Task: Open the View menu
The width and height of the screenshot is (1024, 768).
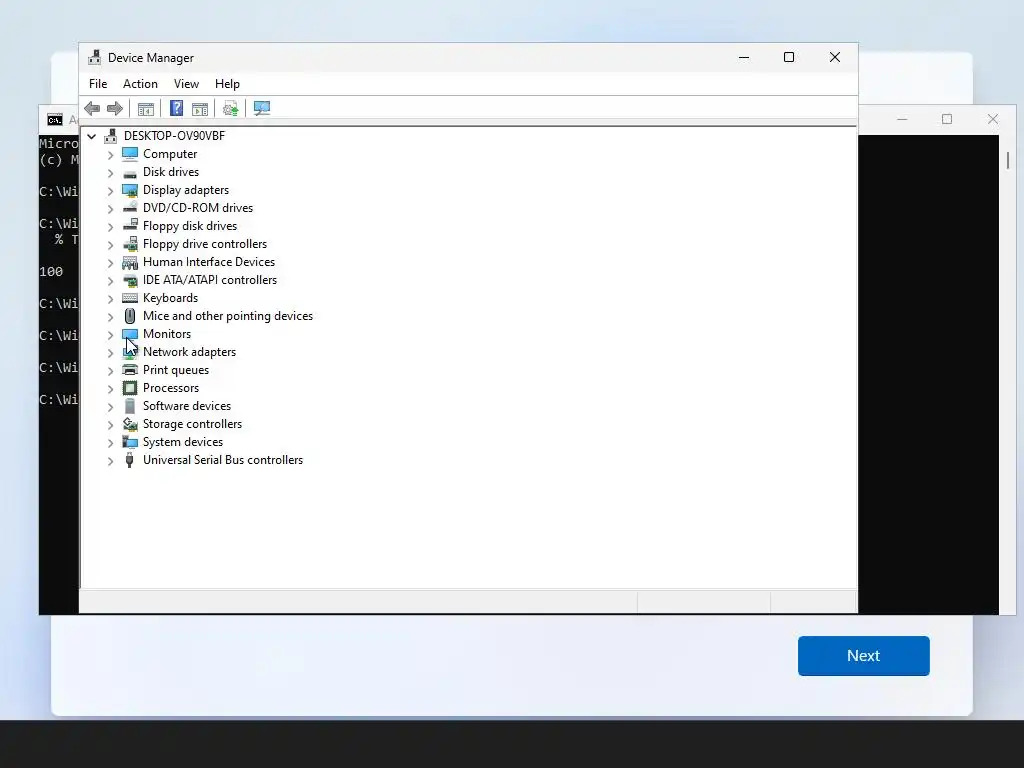Action: tap(186, 84)
